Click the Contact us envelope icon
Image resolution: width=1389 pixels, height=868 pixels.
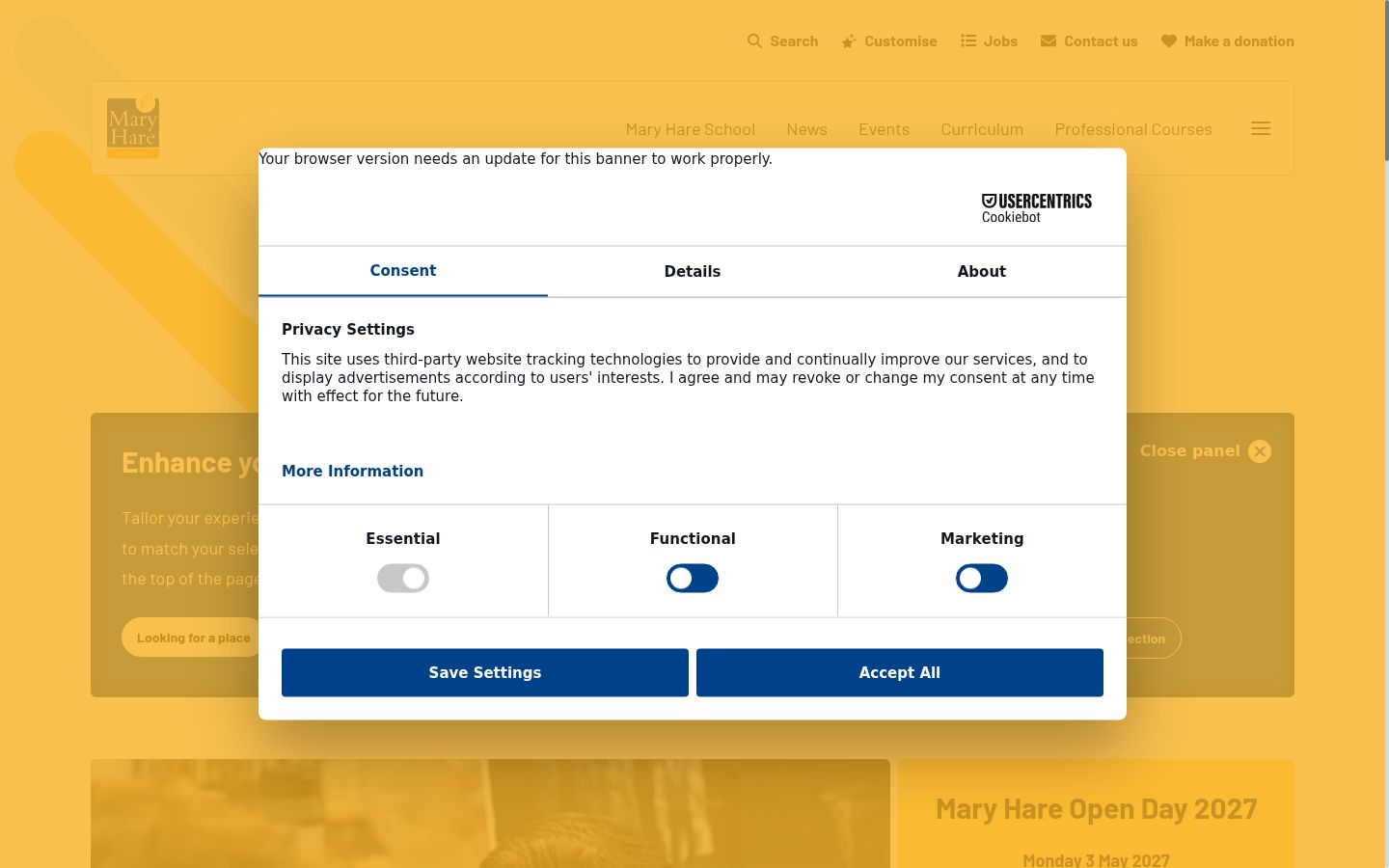click(x=1049, y=41)
